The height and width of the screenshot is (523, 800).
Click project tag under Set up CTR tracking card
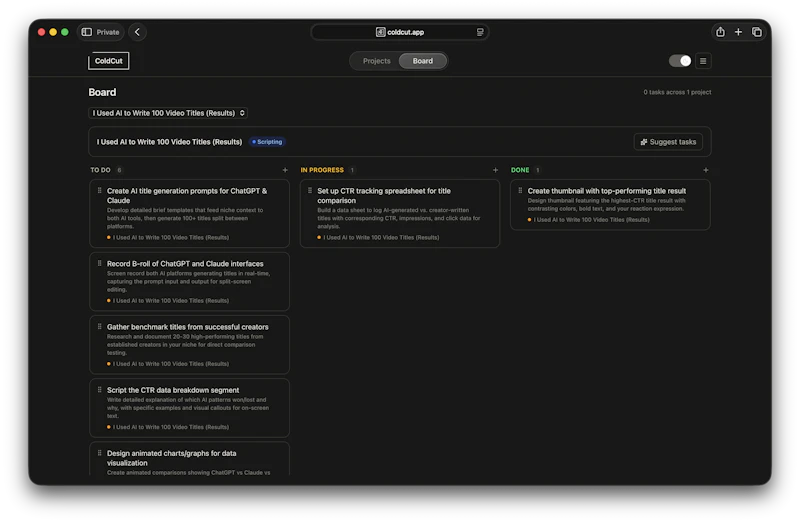tap(378, 237)
